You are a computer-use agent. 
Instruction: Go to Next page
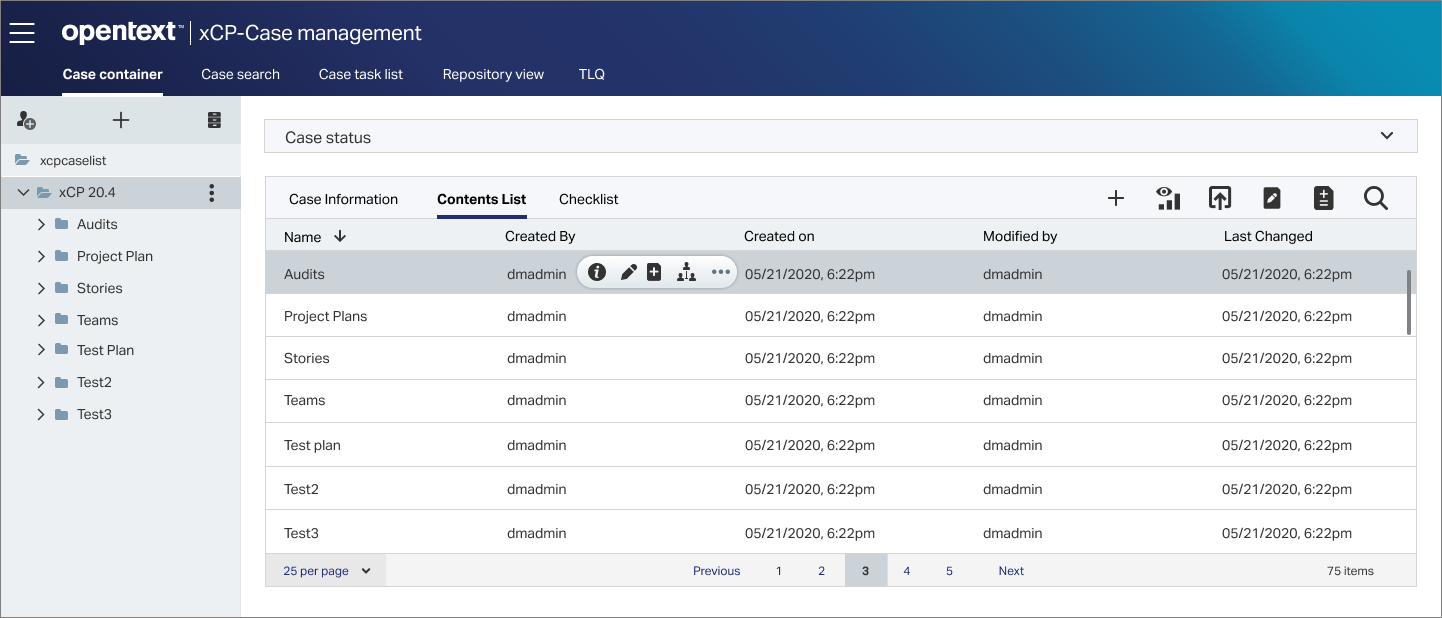(x=1011, y=571)
